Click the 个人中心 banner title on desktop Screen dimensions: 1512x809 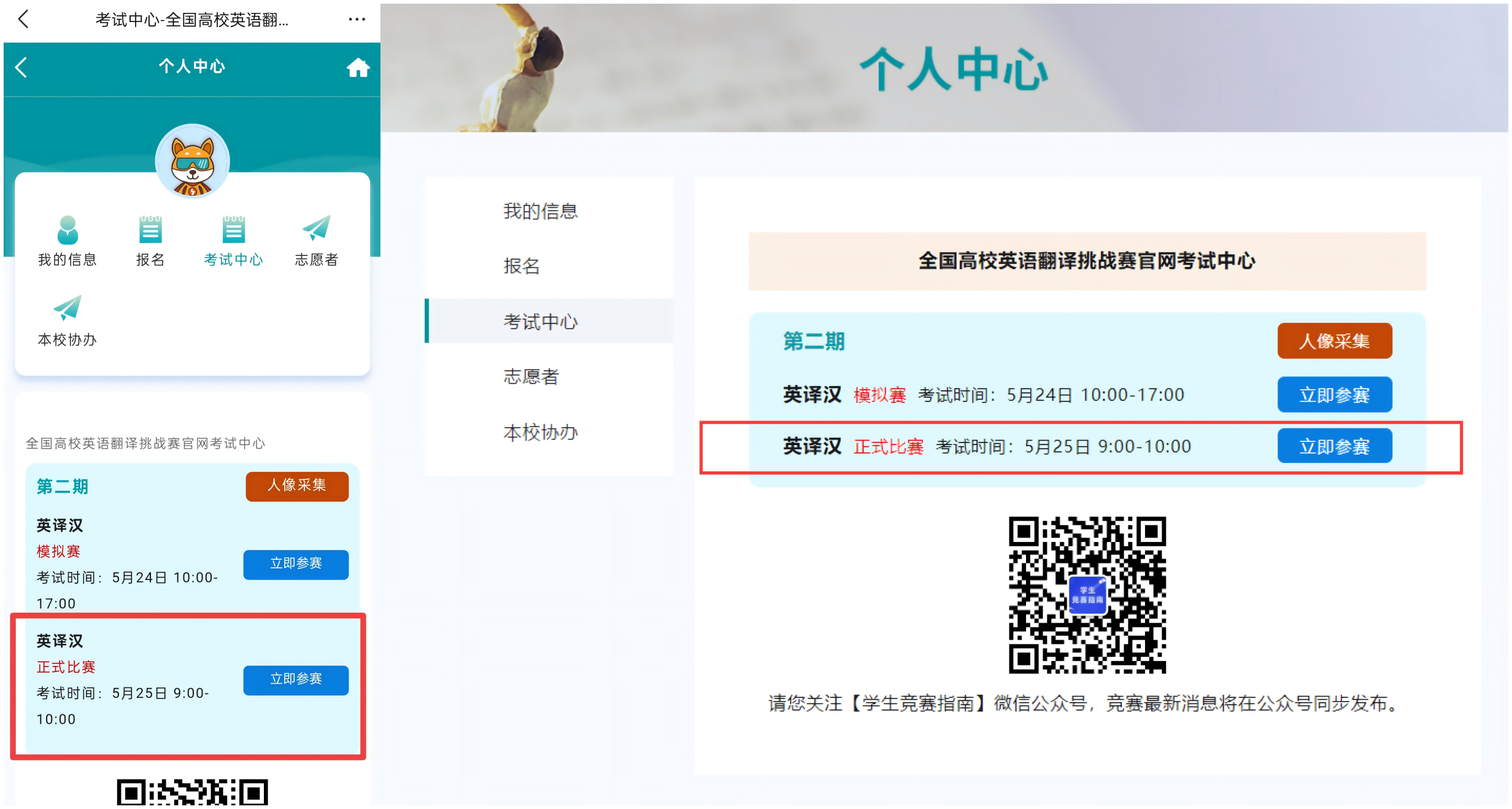pyautogui.click(x=954, y=69)
